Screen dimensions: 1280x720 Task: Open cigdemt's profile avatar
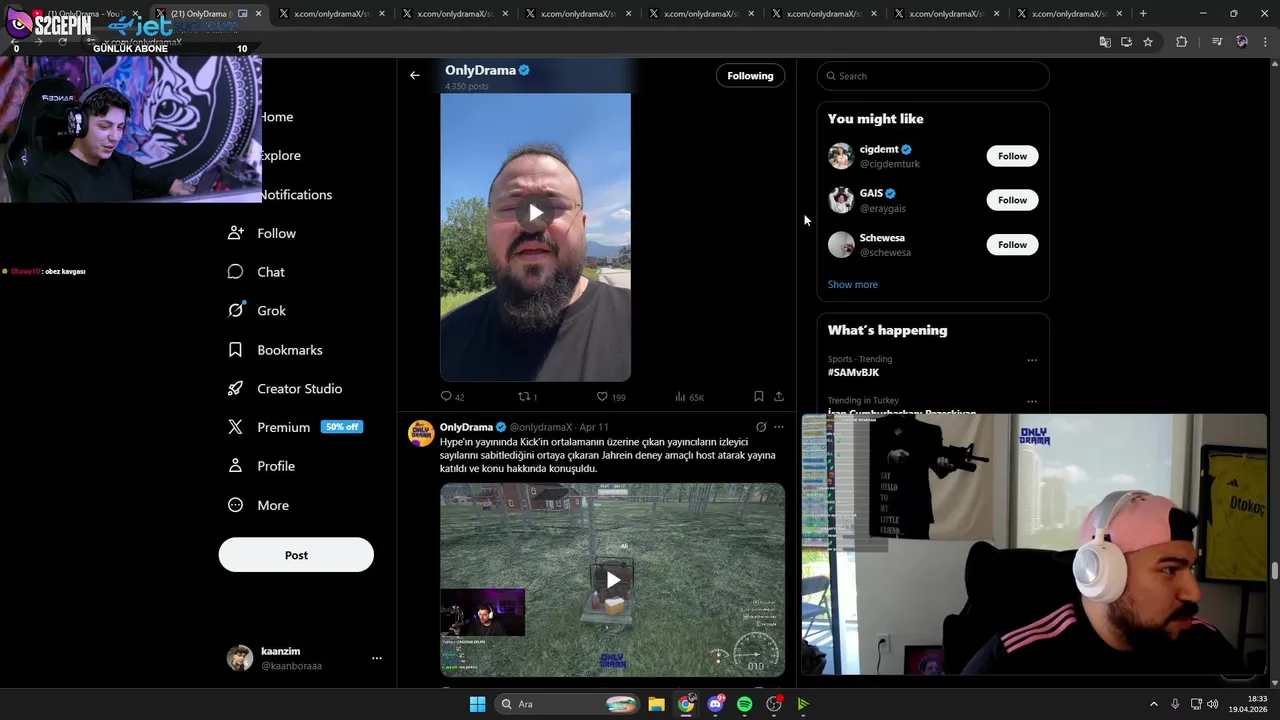(x=841, y=156)
